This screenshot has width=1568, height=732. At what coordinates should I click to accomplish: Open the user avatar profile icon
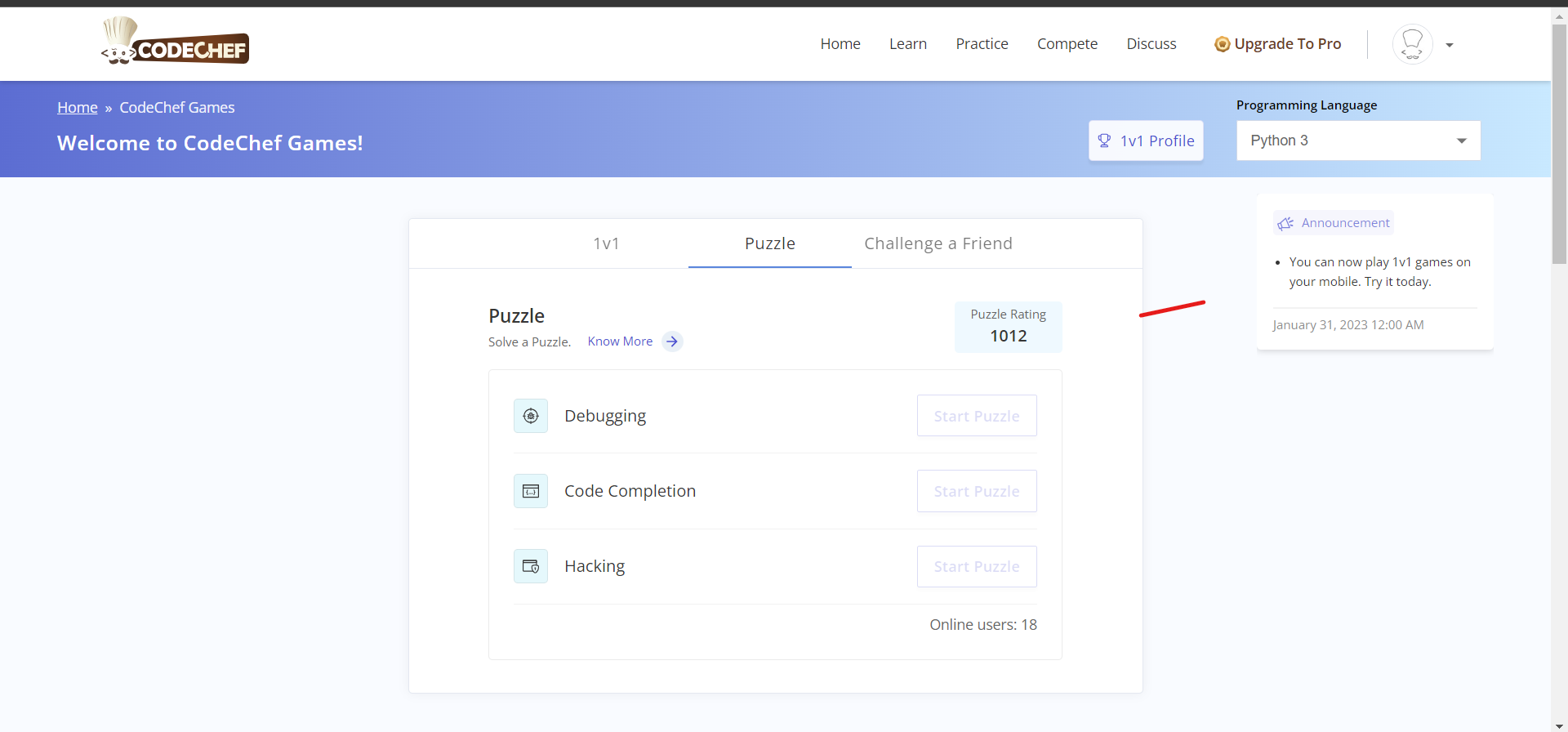point(1412,44)
